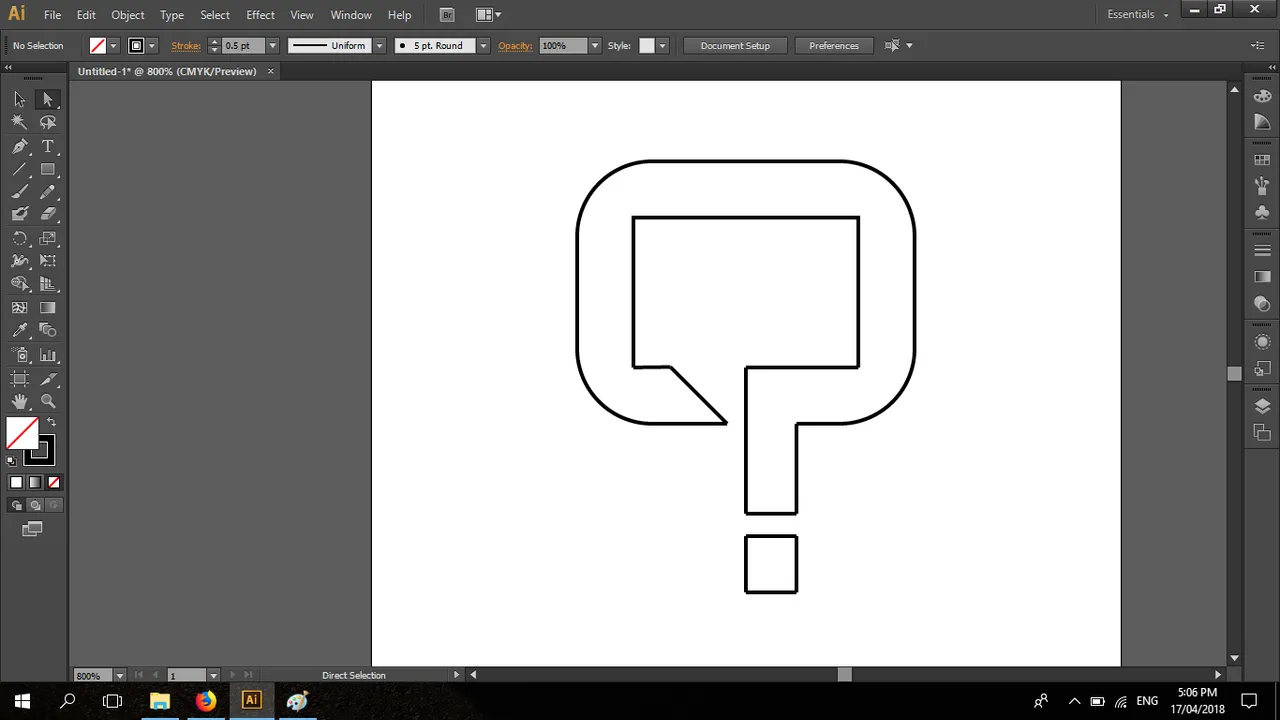Select the Pencil tool
The width and height of the screenshot is (1280, 720).
[47, 192]
